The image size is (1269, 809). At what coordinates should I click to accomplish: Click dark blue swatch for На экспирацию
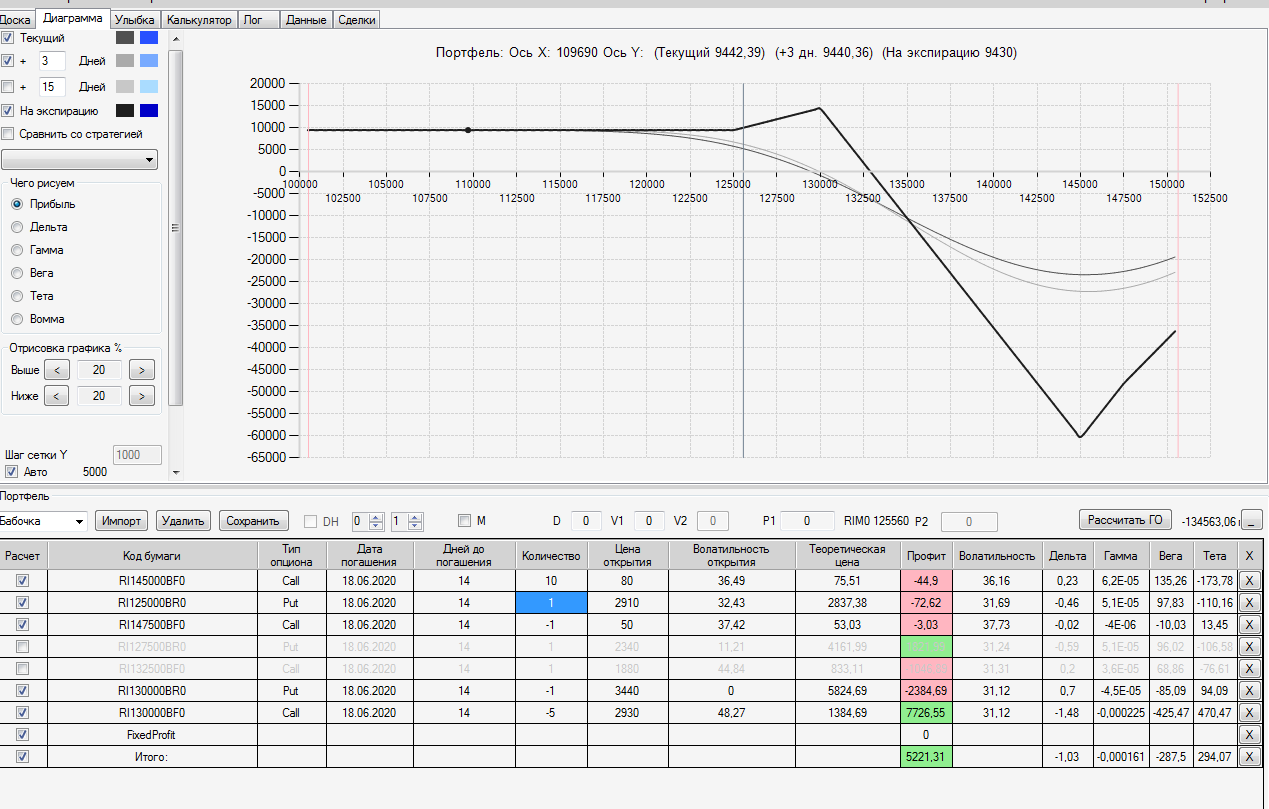pos(149,111)
